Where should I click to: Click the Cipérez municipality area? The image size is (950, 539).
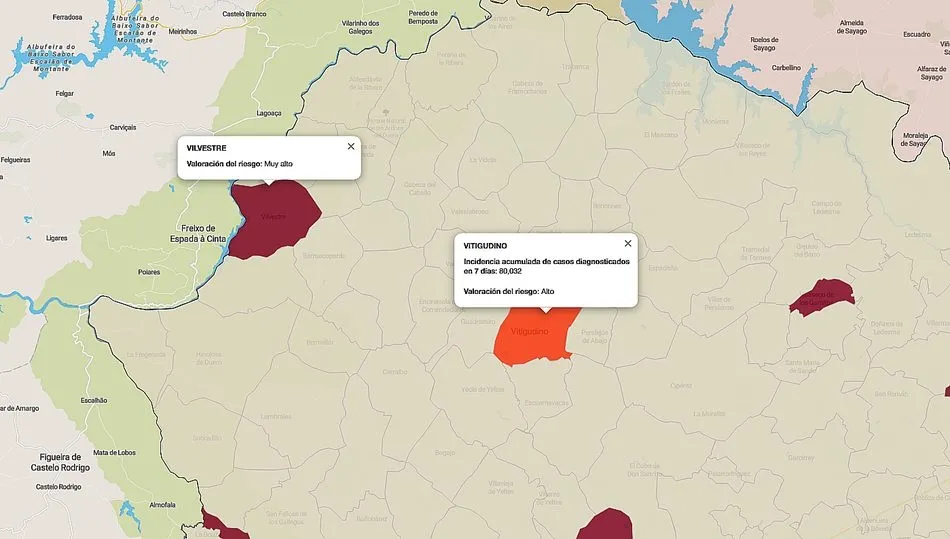(x=681, y=385)
